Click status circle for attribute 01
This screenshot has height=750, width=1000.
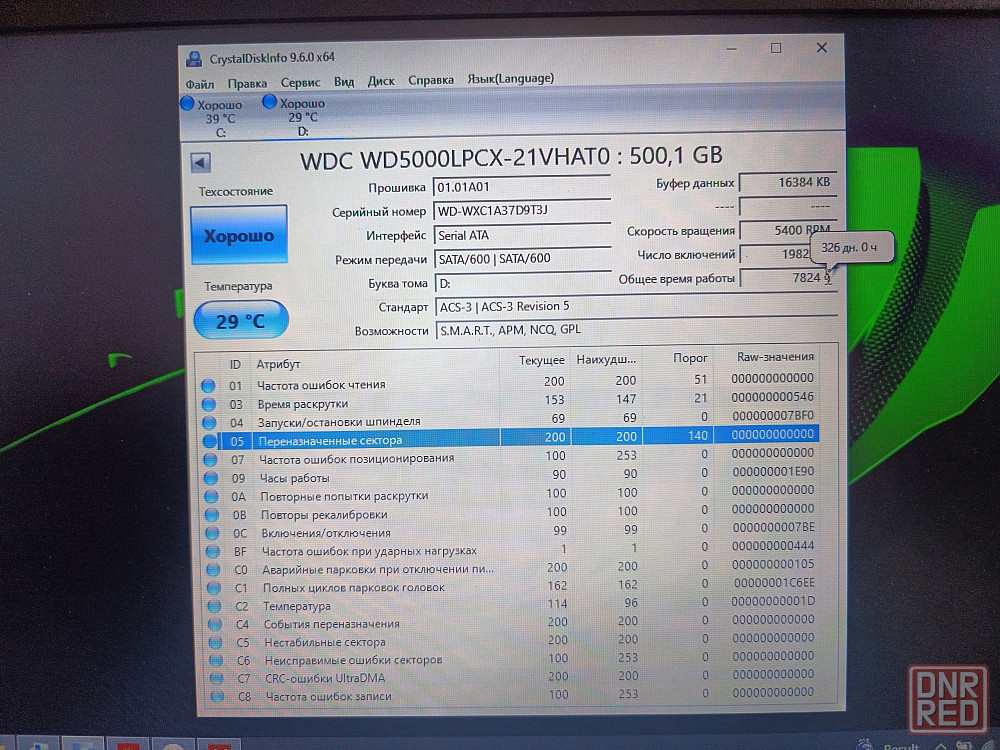click(x=208, y=385)
